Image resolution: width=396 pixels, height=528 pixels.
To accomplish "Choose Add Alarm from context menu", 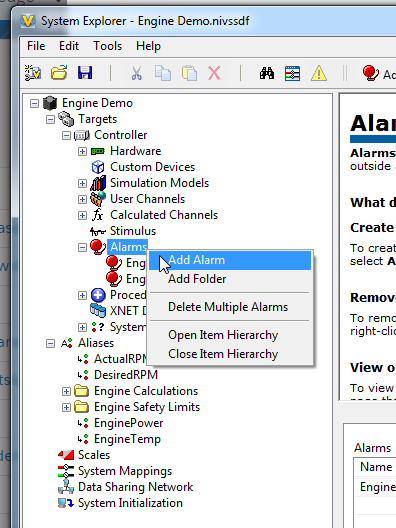I will (x=230, y=260).
